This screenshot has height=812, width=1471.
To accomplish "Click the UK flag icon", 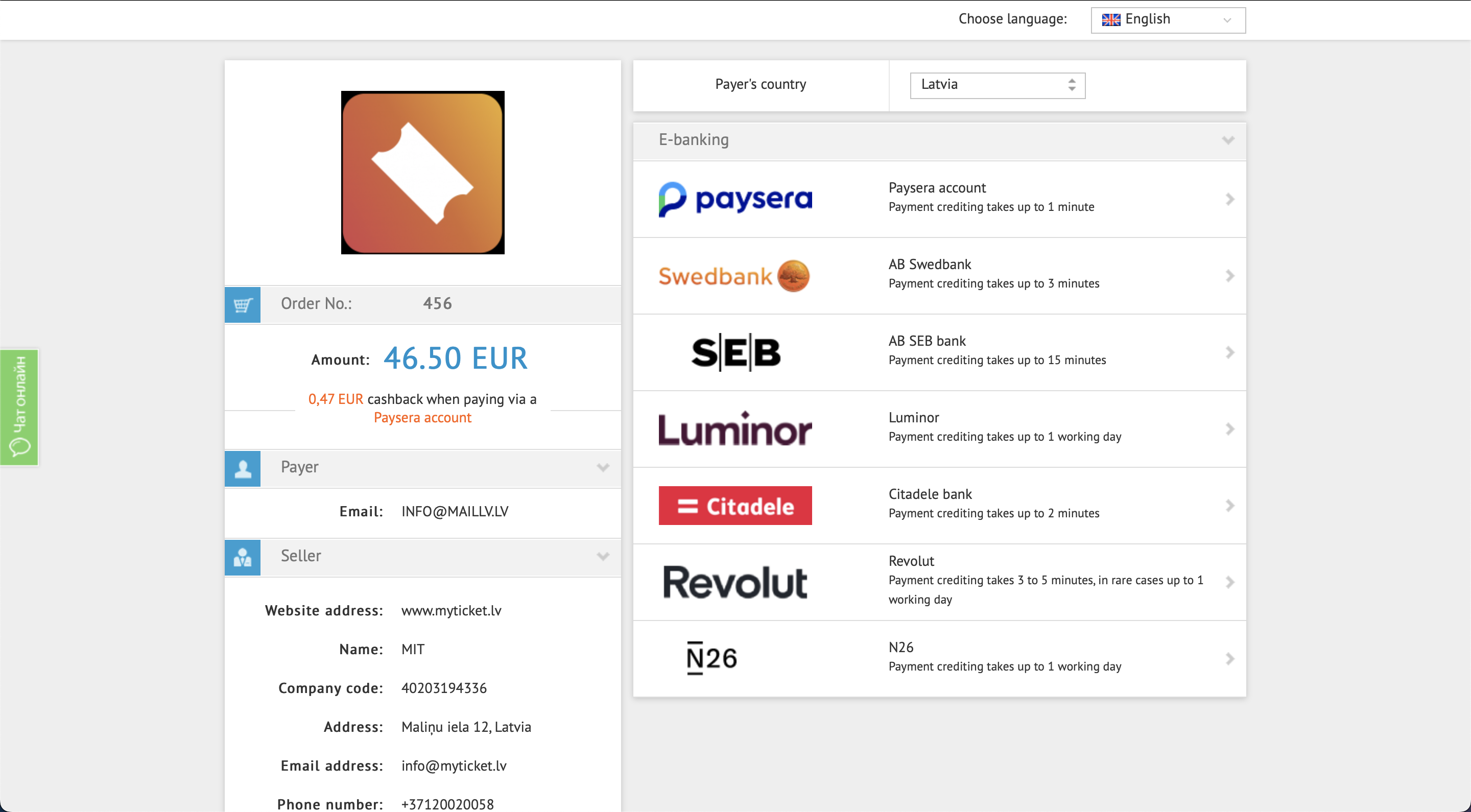I will pos(1111,20).
